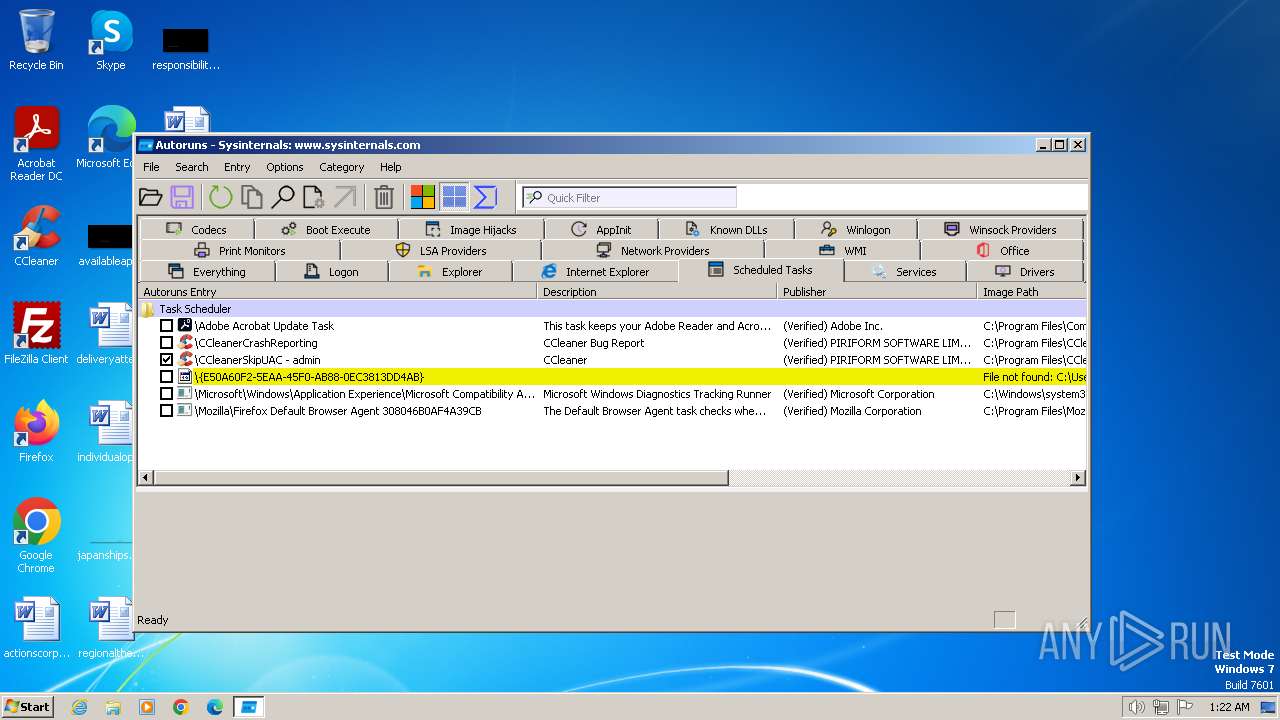The height and width of the screenshot is (720, 1280).
Task: Open the Skype desktop shortcut
Action: coord(110,40)
